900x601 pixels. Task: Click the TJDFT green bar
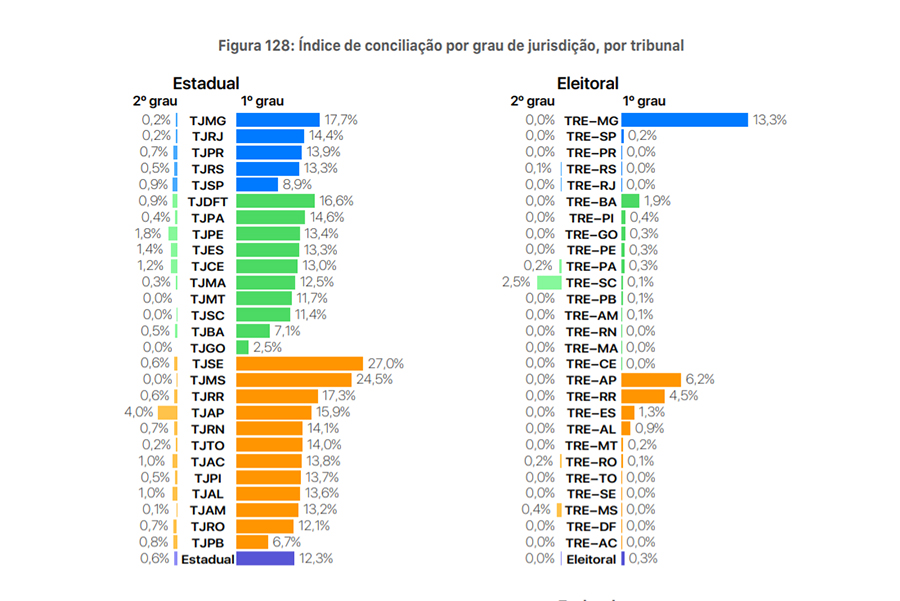pyautogui.click(x=275, y=201)
